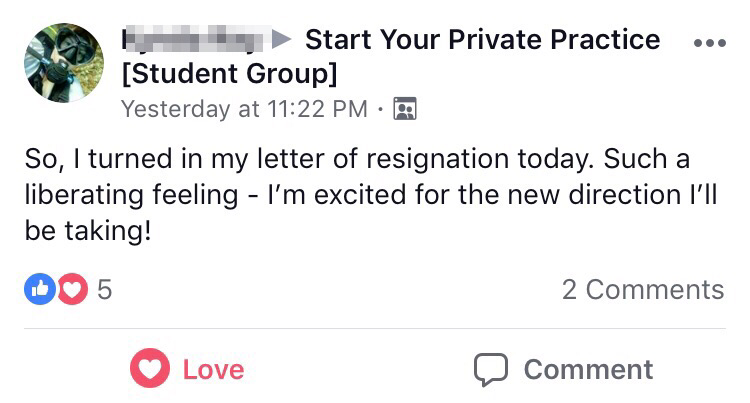Open the three-dot post options menu
750x403 pixels.
710,43
